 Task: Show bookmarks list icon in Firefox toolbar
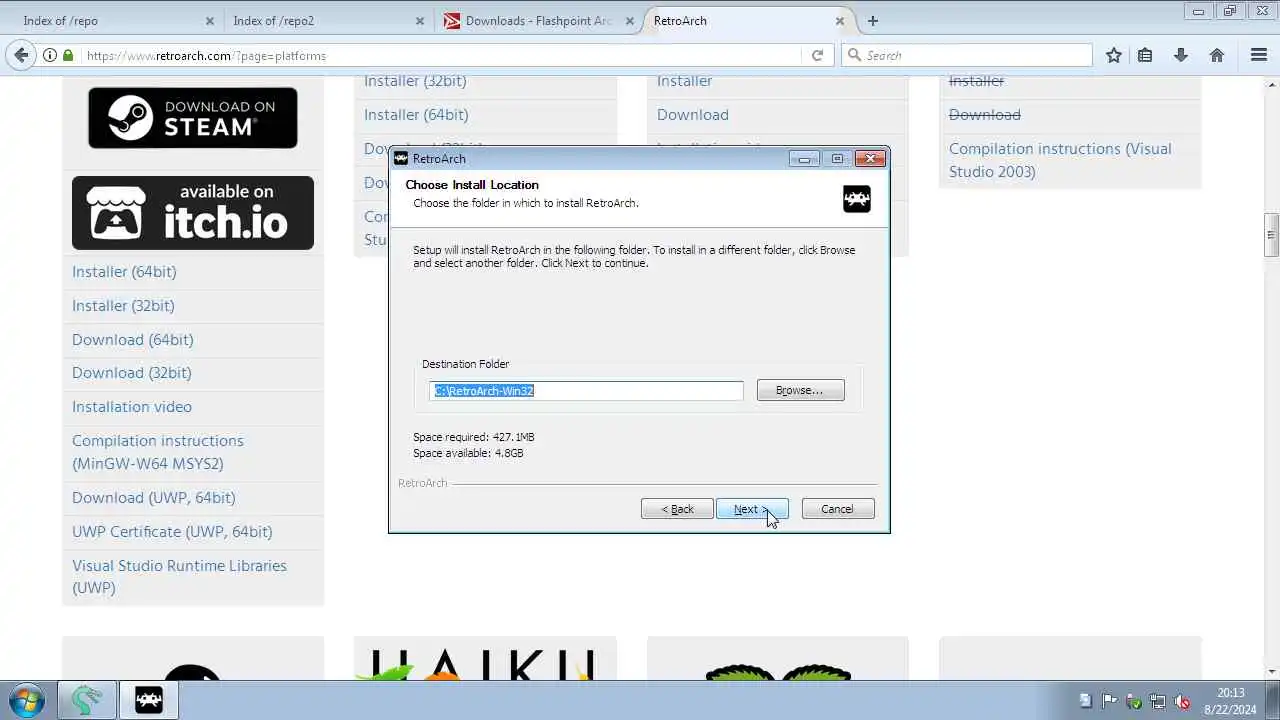tap(1146, 56)
